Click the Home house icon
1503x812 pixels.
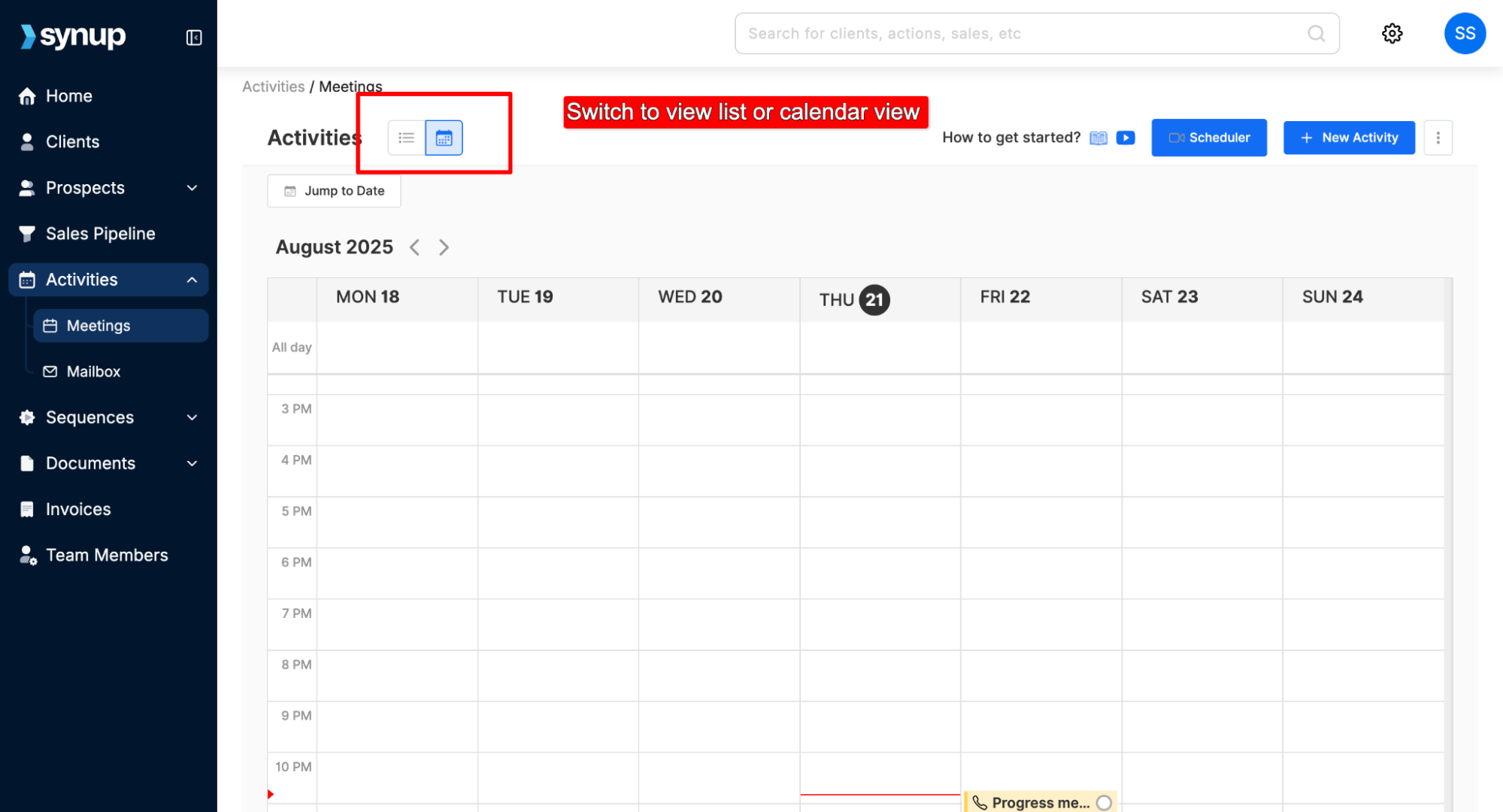pyautogui.click(x=27, y=96)
